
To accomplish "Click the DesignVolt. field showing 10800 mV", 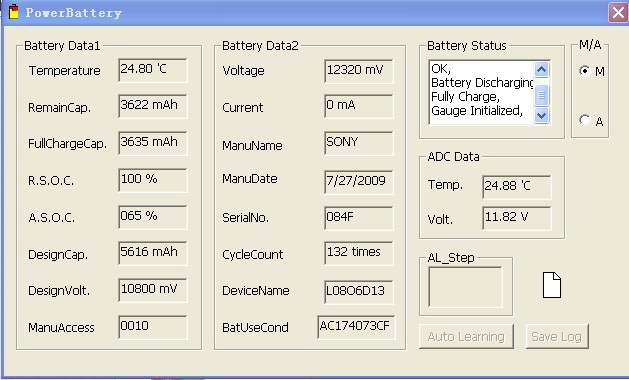I will (153, 290).
